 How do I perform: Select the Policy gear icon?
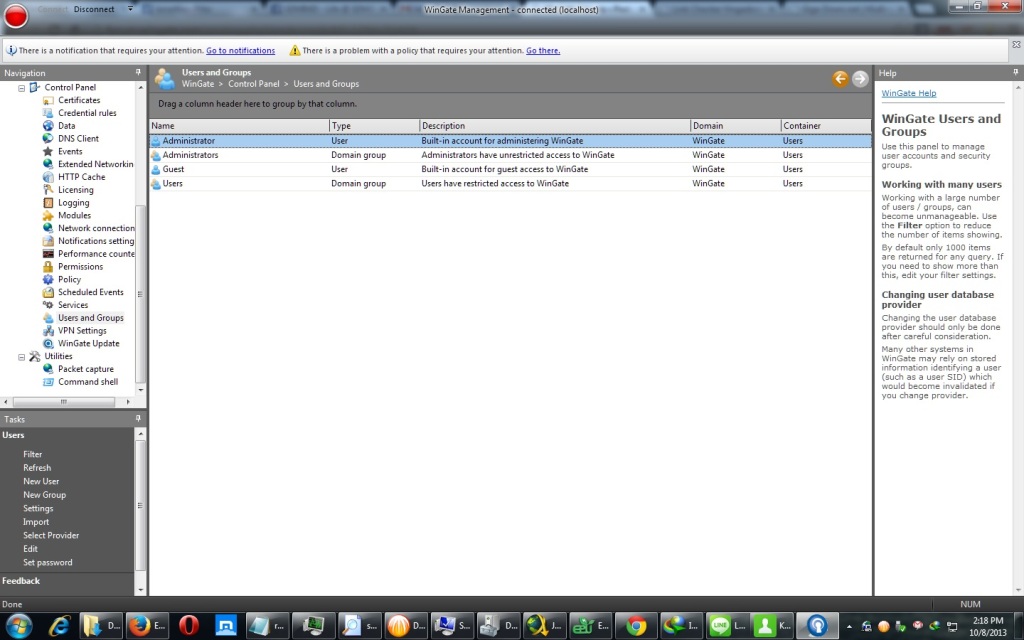pos(48,280)
